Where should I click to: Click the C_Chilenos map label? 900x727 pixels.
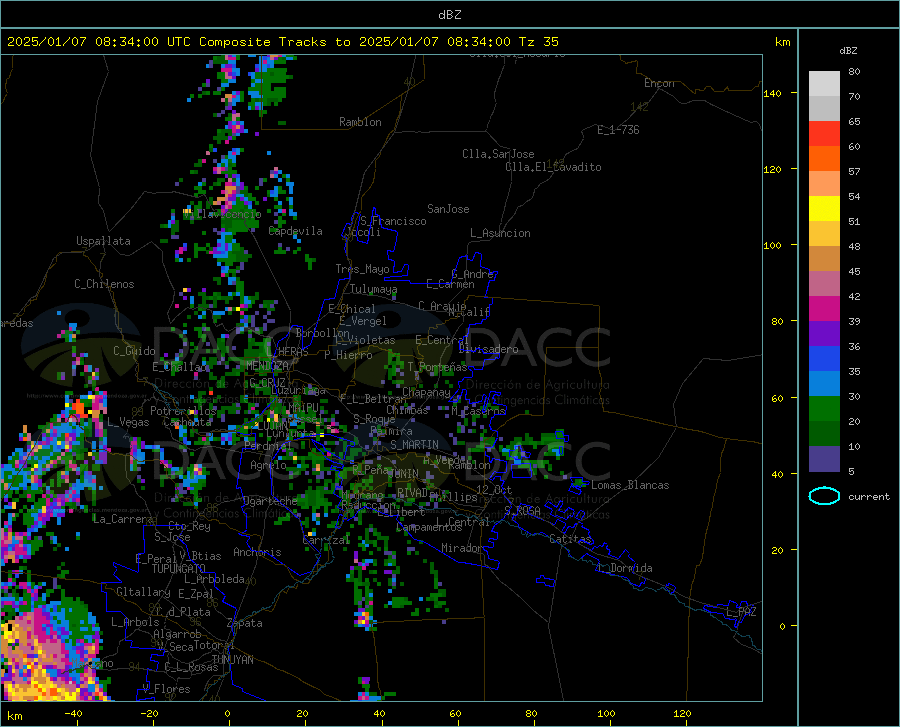[x=104, y=284]
